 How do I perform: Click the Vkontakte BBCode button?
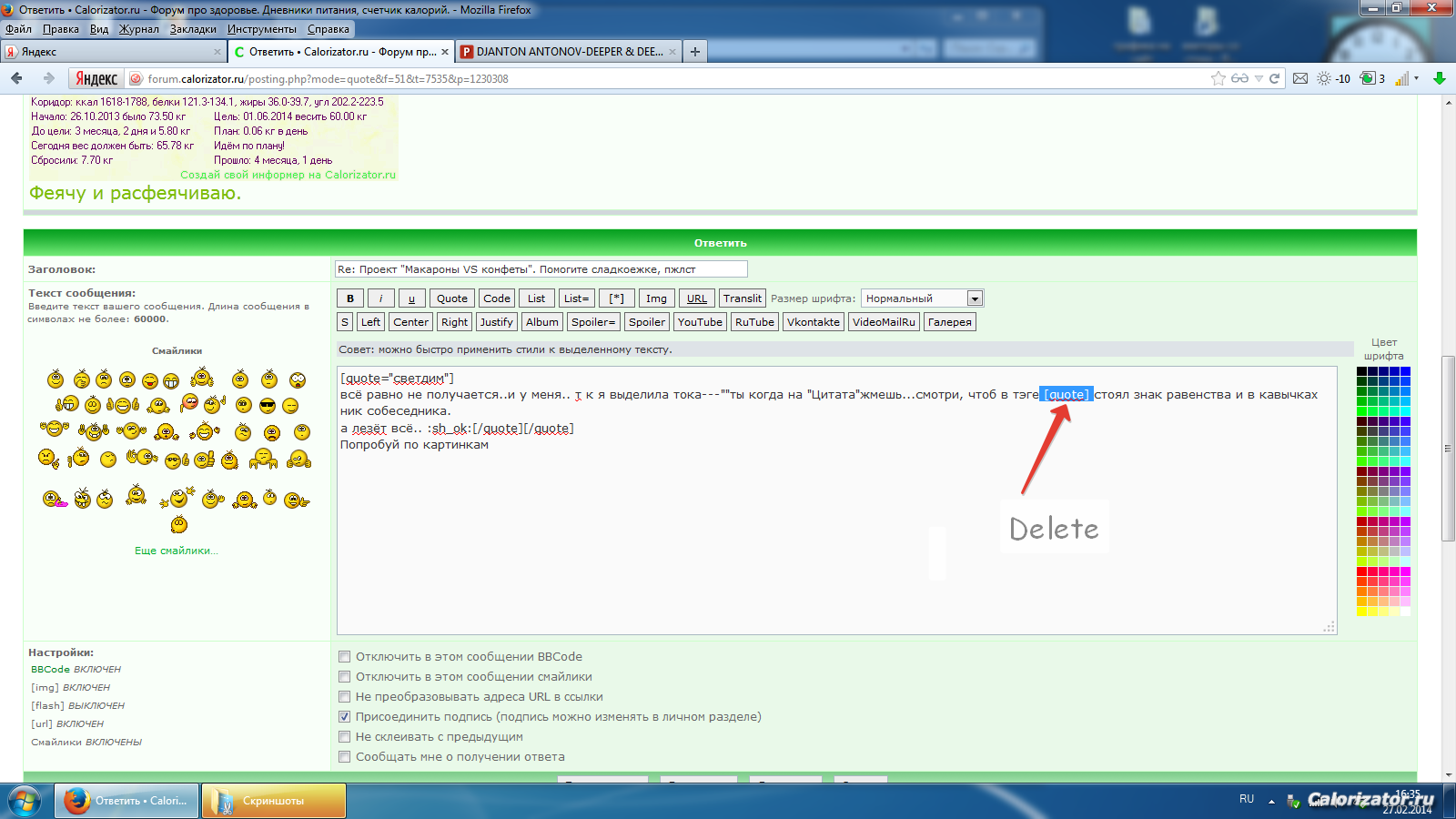point(814,322)
